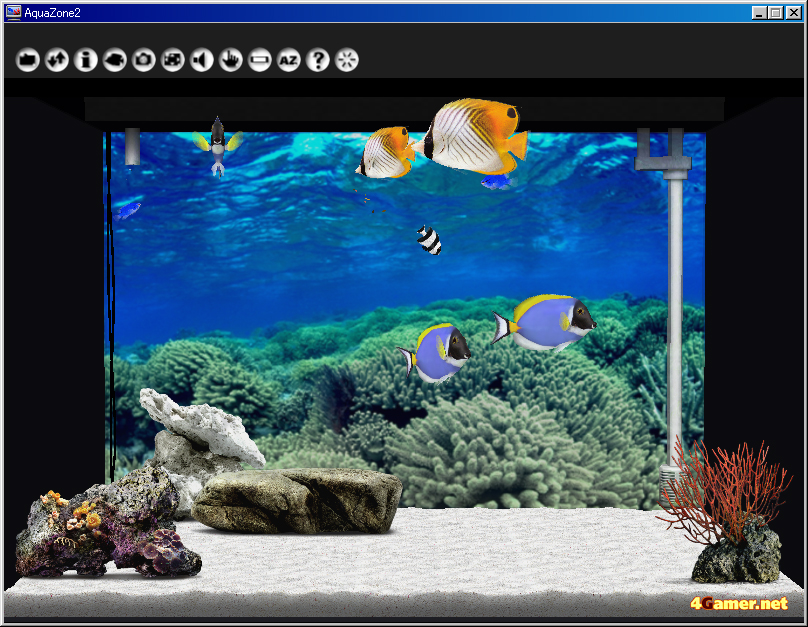The image size is (808, 627).
Task: Click the camera snapshot icon
Action: click(x=144, y=61)
